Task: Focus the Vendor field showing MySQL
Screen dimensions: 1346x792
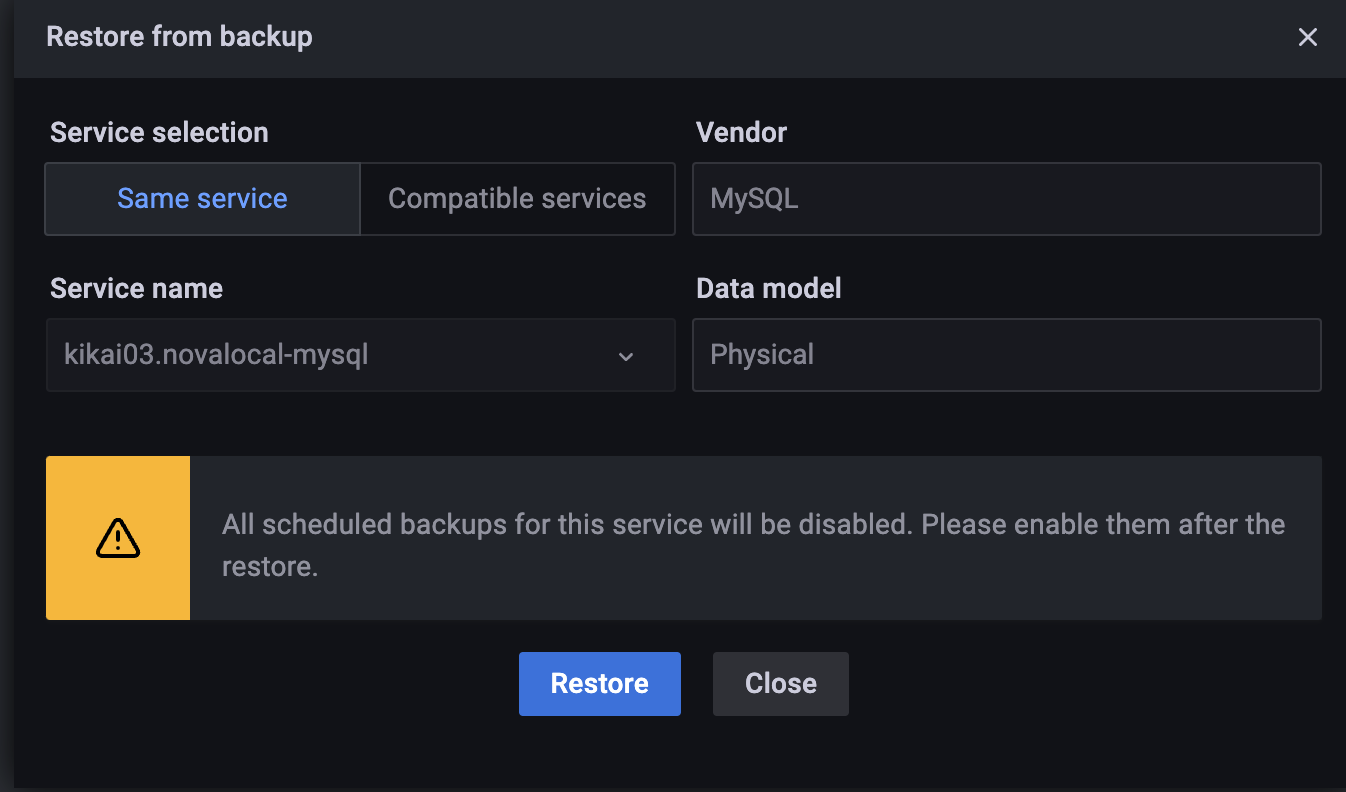Action: tap(1006, 199)
